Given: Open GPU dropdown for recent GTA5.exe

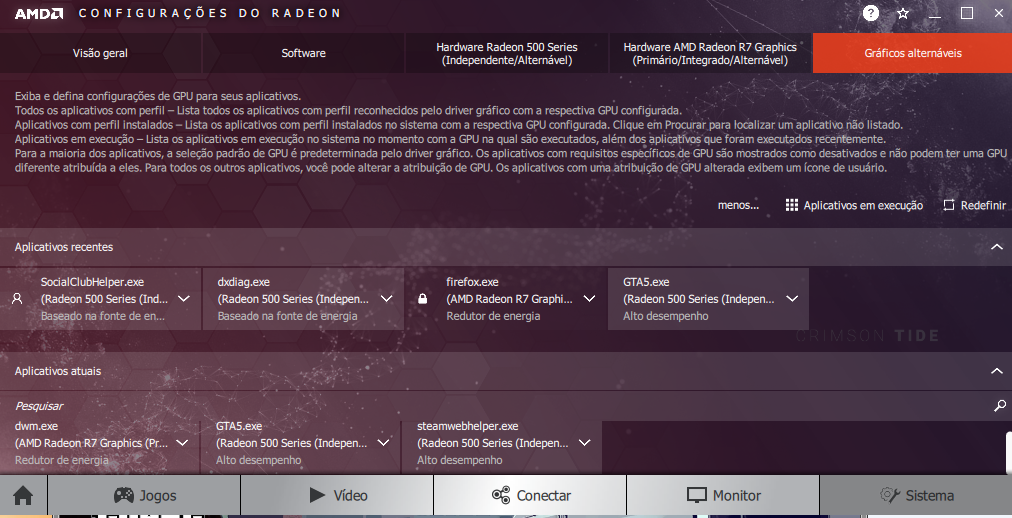Looking at the screenshot, I should pyautogui.click(x=792, y=299).
